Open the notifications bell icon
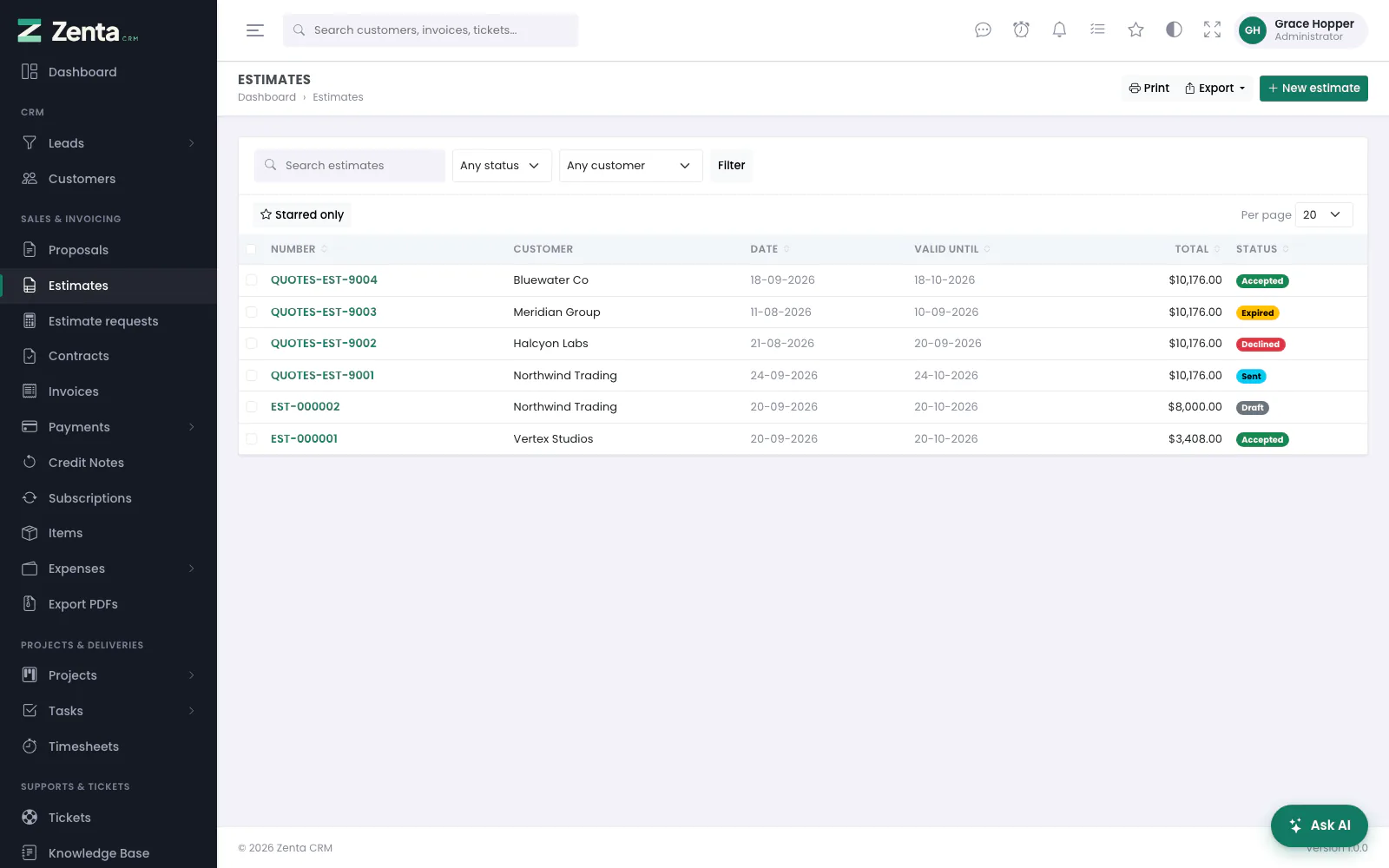Image resolution: width=1389 pixels, height=868 pixels. pos(1059,30)
